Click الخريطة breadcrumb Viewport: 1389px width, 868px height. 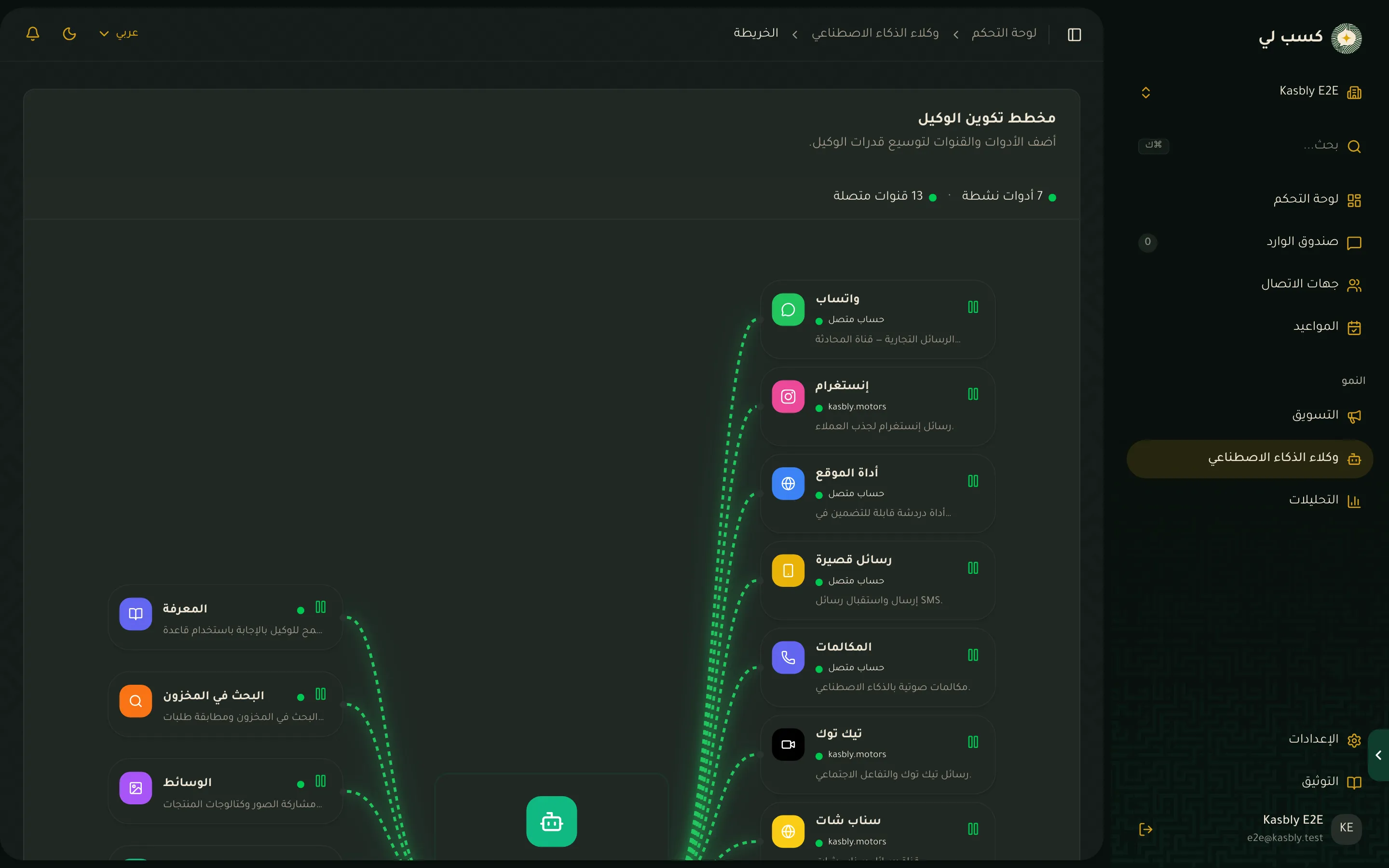point(756,33)
